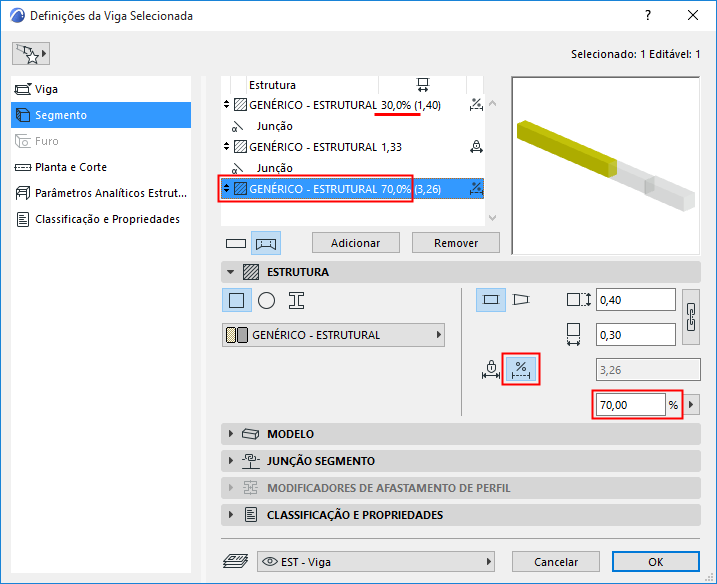Expand the CLASSIFICAÇÃO E PROPRIEDADES panel
The height and width of the screenshot is (584, 717).
(230, 514)
